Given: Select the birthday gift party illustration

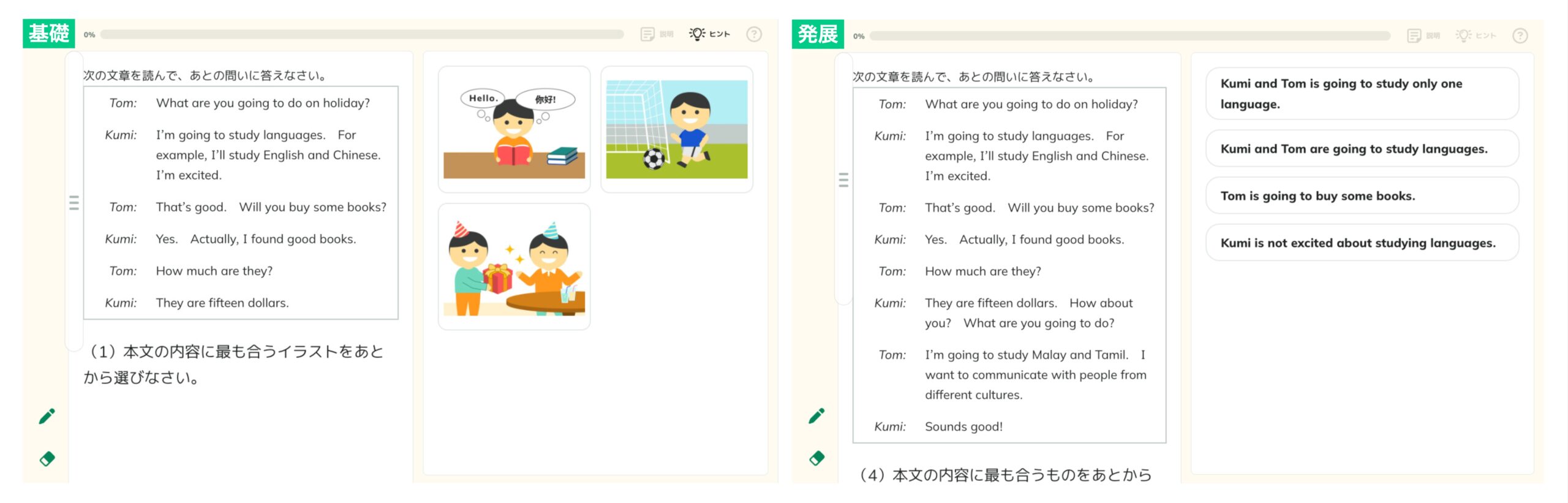Looking at the screenshot, I should [514, 267].
